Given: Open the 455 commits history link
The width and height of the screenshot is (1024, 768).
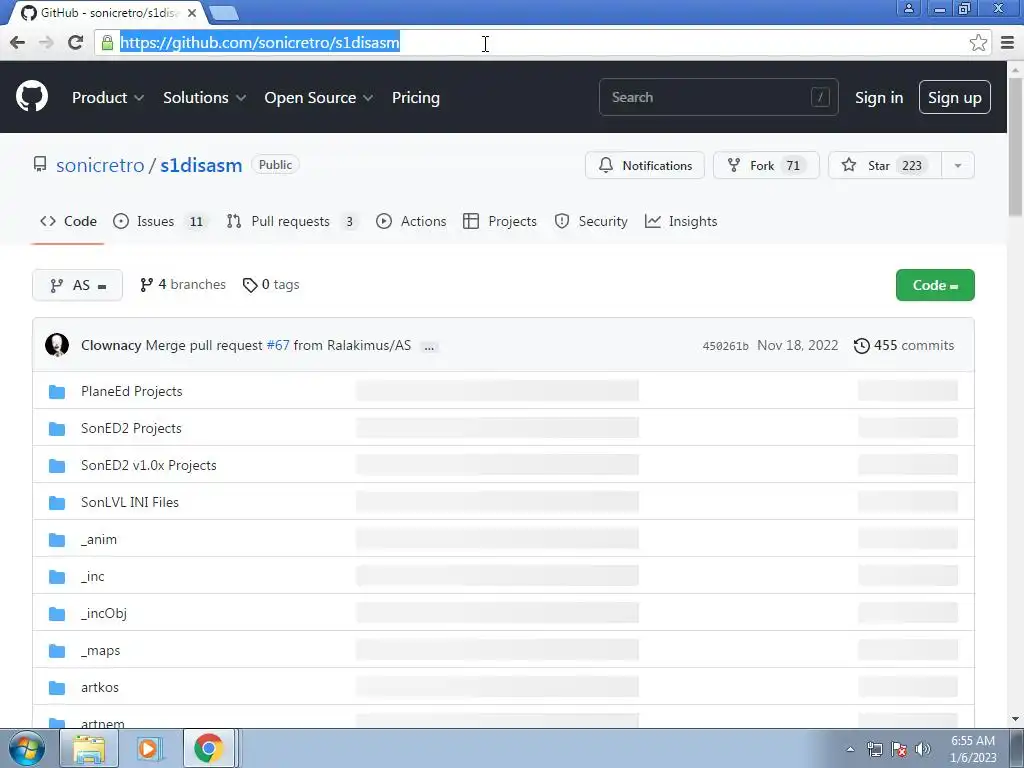Looking at the screenshot, I should tap(904, 345).
